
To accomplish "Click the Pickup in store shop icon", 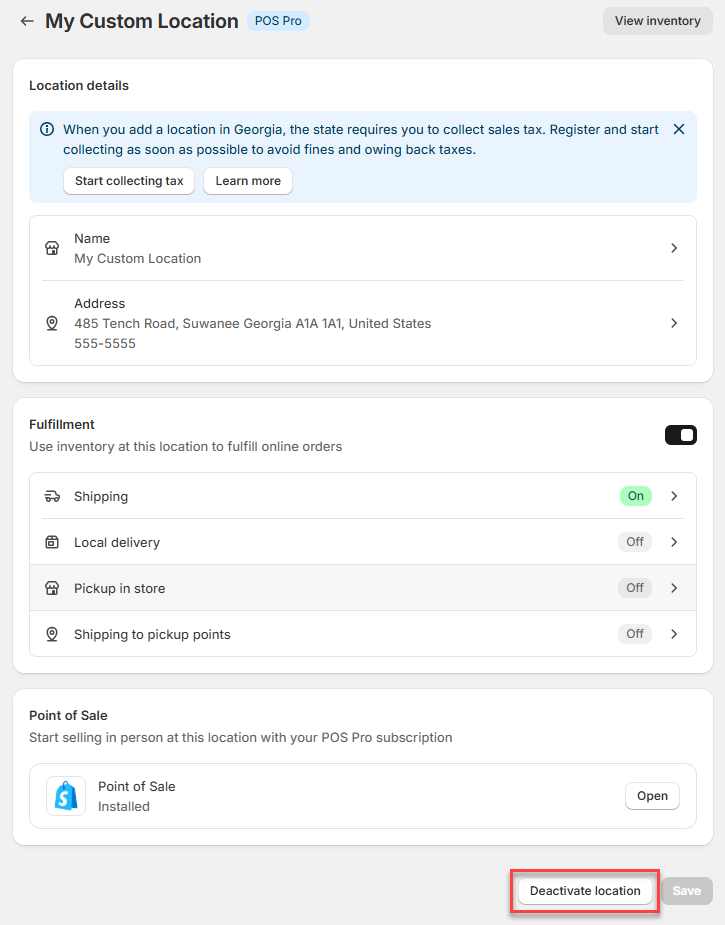I will click(x=52, y=588).
